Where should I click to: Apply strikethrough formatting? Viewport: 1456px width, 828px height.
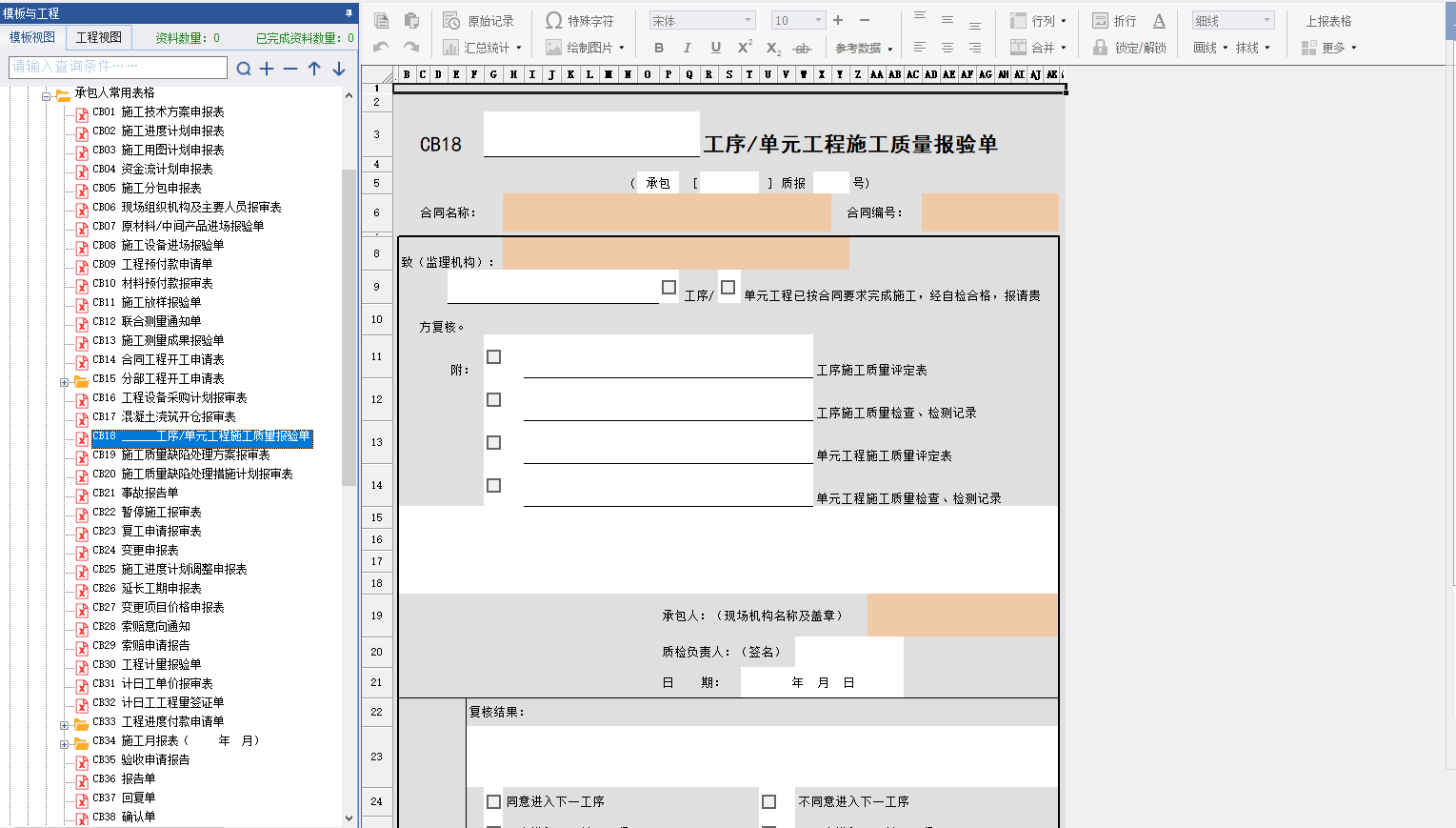tap(803, 48)
